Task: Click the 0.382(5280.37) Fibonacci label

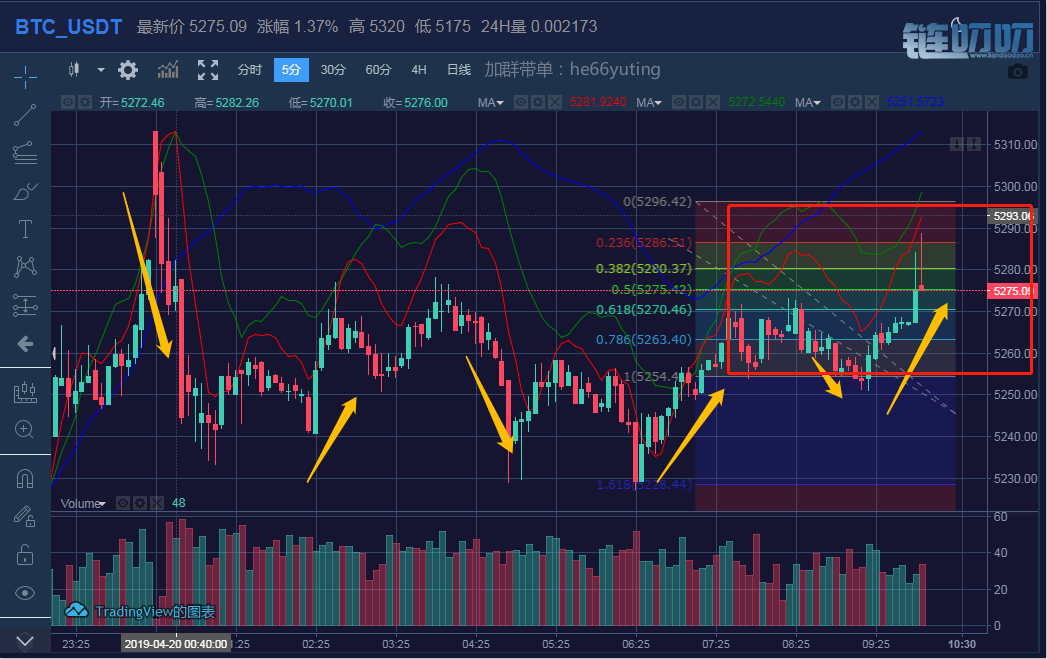Action: [x=644, y=268]
